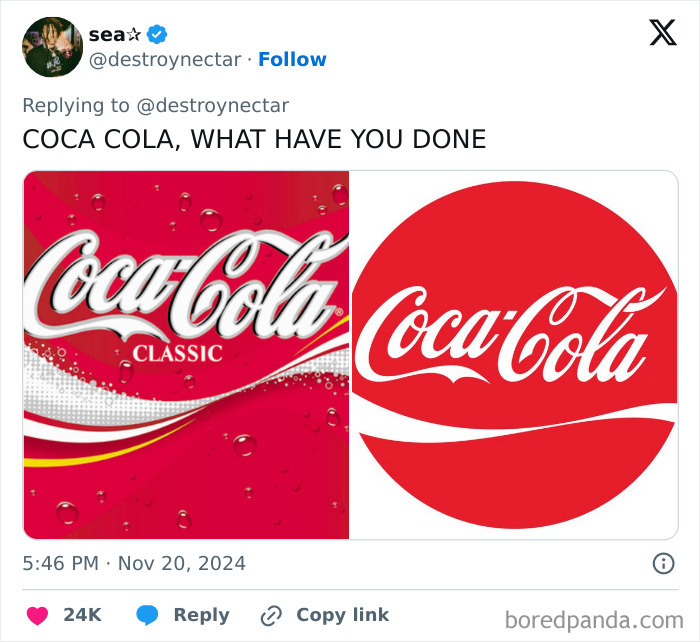Click the X logo in the corner
This screenshot has width=700, height=642.
(x=663, y=33)
